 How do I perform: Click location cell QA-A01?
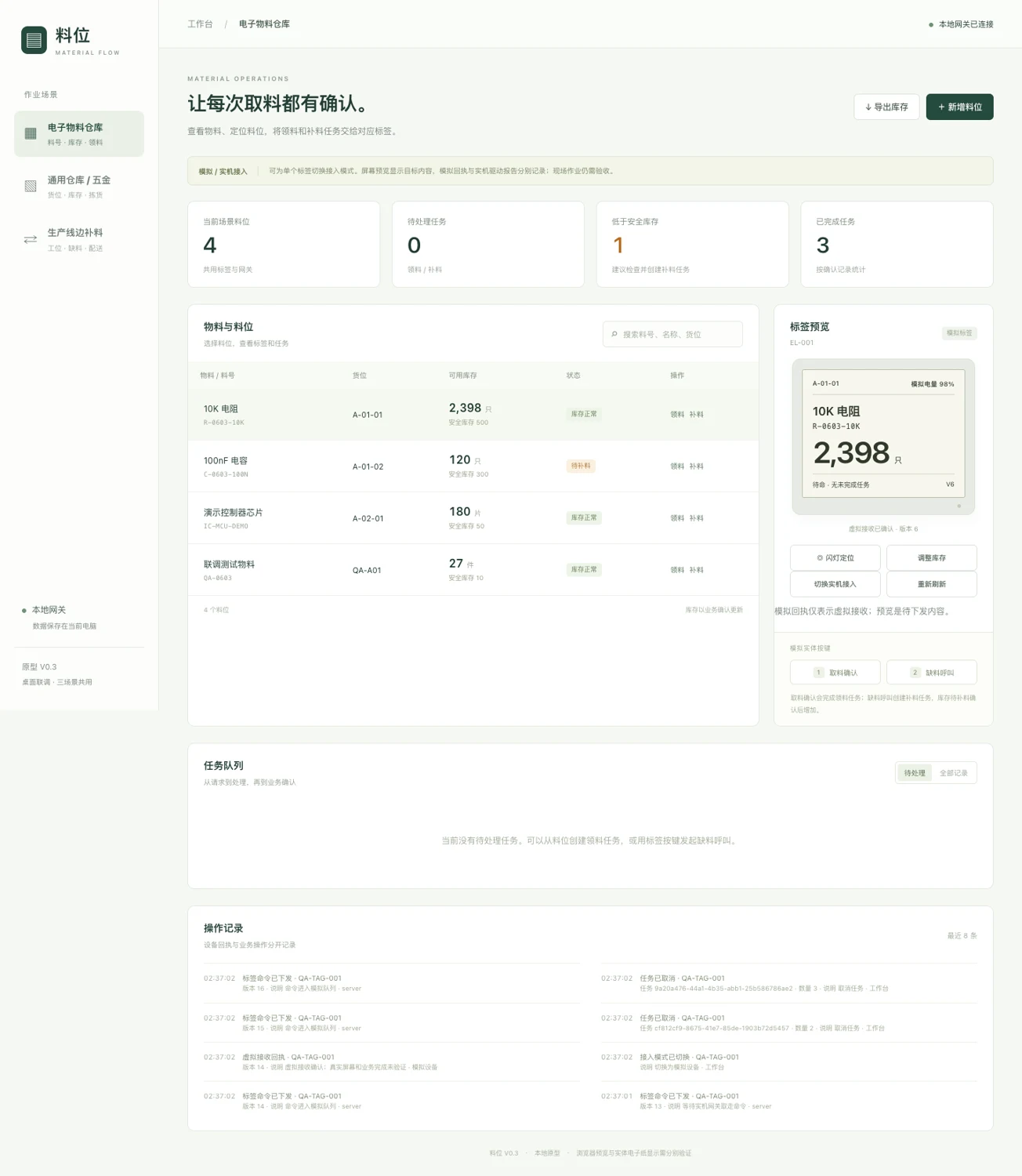367,571
